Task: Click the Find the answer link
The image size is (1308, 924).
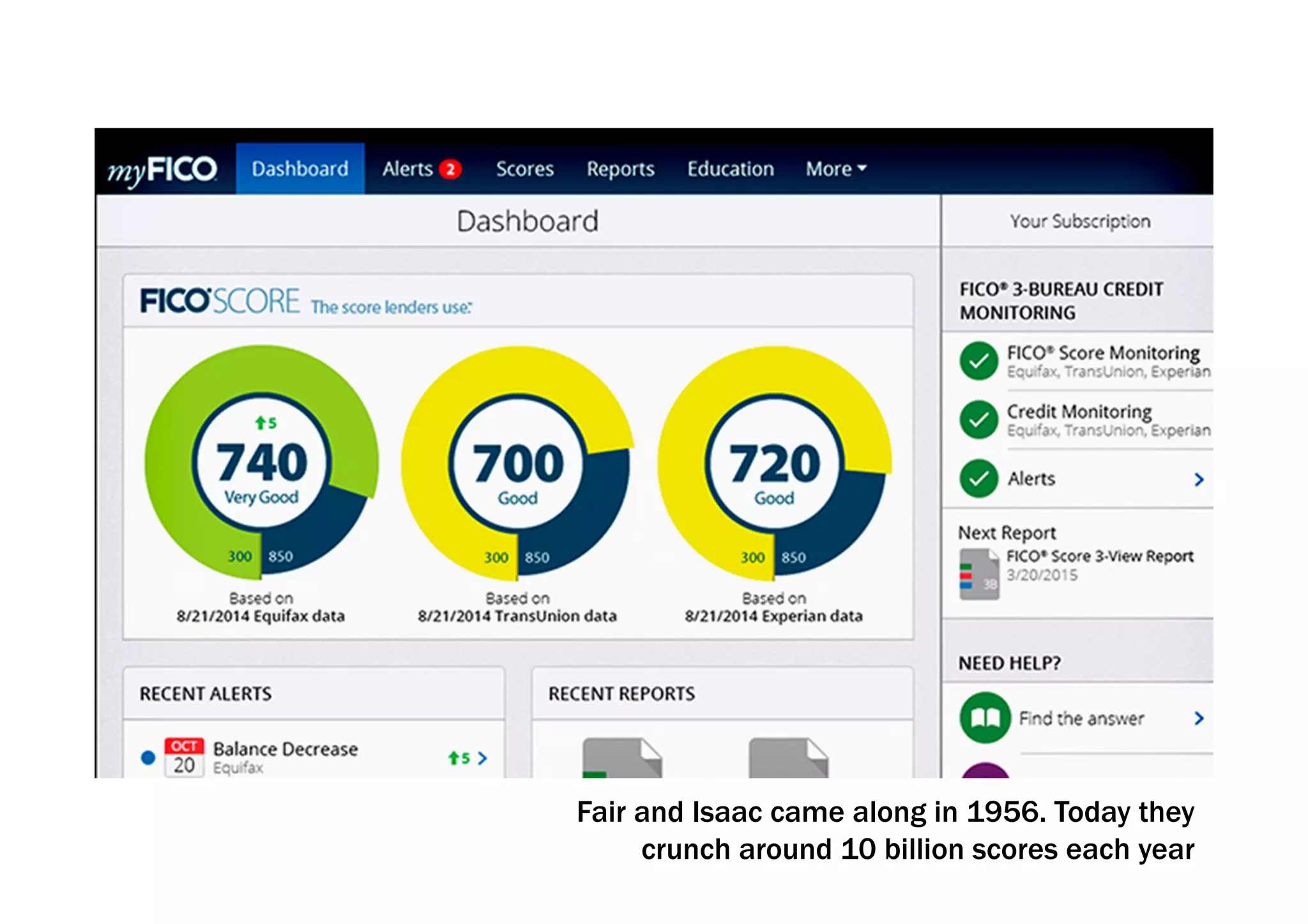Action: 1081,718
